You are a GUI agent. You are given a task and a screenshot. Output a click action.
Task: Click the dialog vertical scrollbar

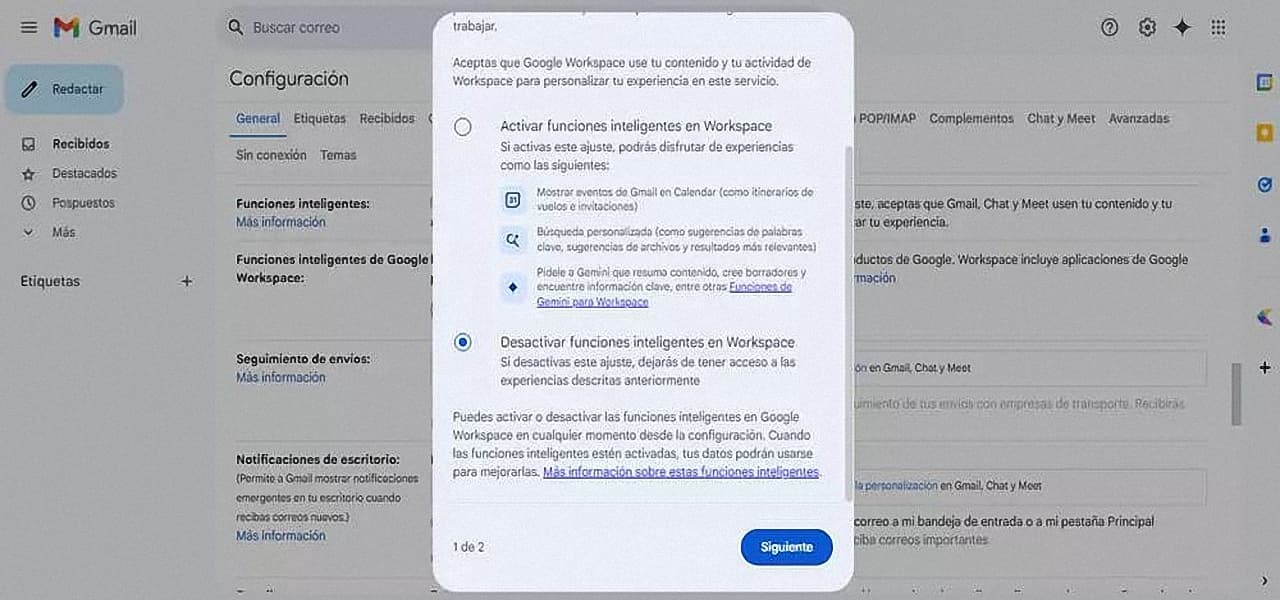tap(849, 320)
